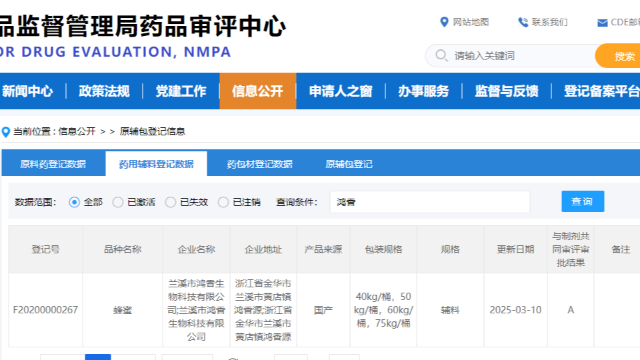This screenshot has width=640, height=360.
Task: Click the current location pin icon
Action: [x=6, y=132]
